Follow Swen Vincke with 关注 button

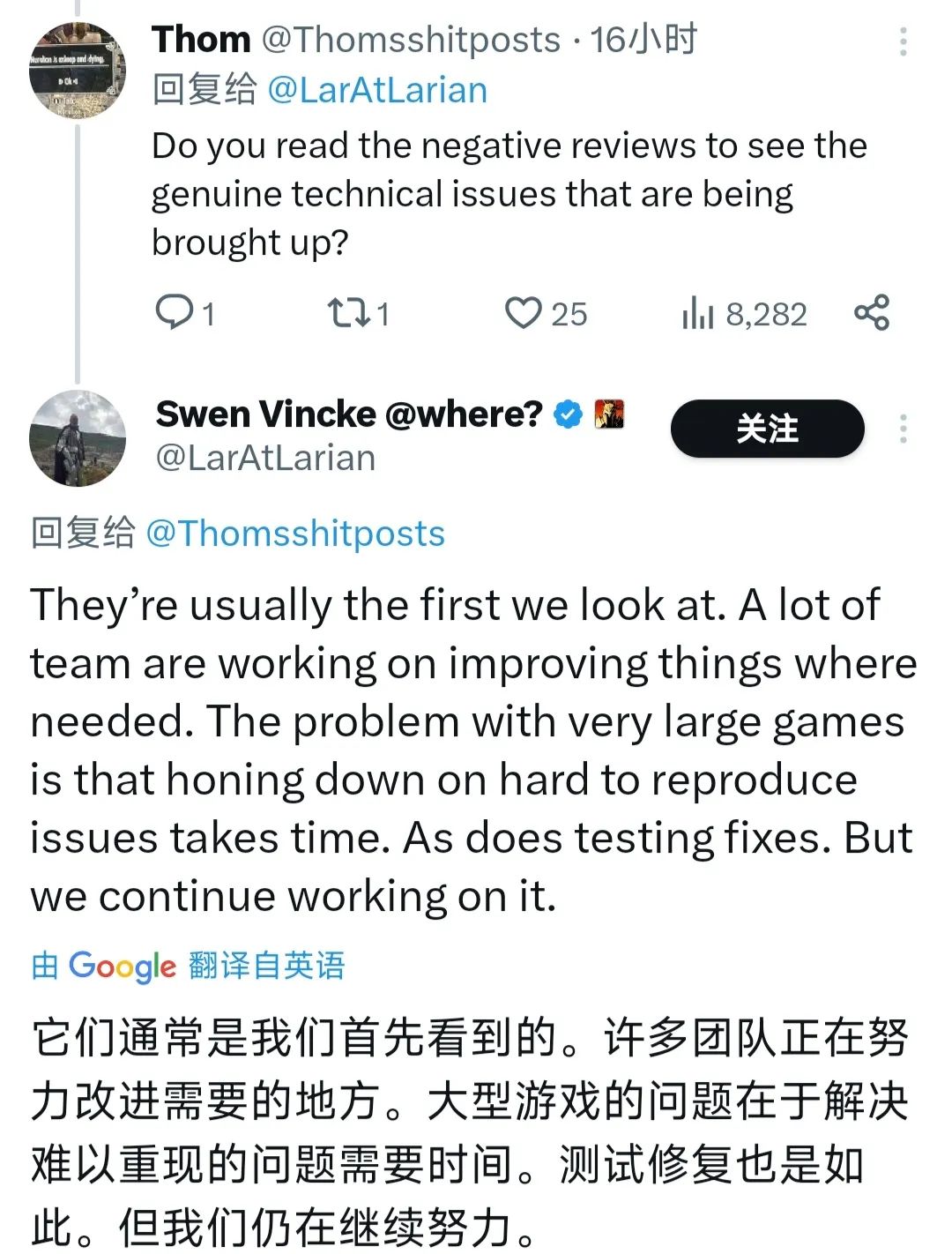tap(767, 429)
